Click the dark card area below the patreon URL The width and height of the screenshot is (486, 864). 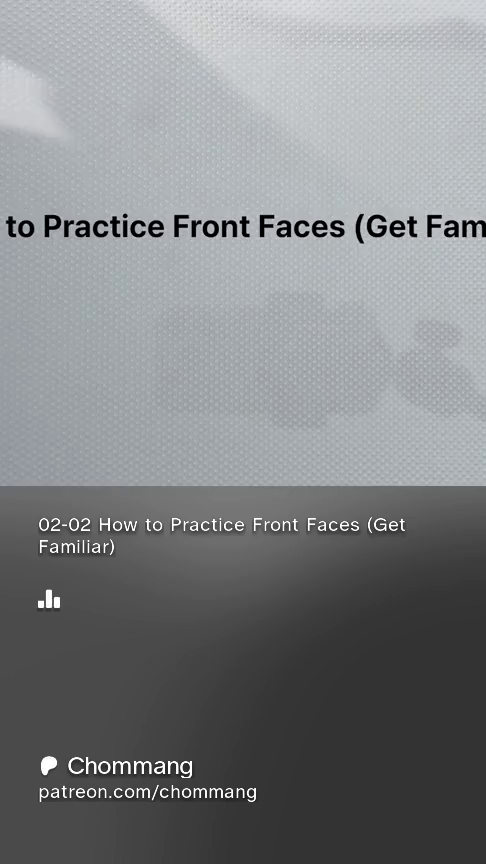243,833
